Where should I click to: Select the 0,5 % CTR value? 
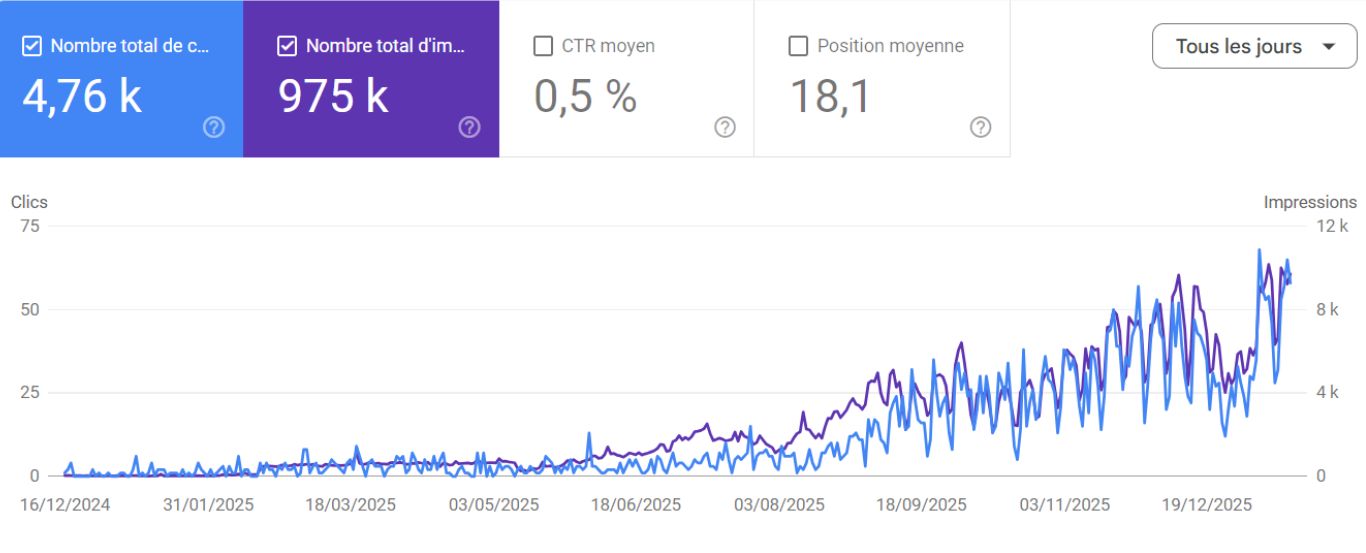tap(585, 96)
